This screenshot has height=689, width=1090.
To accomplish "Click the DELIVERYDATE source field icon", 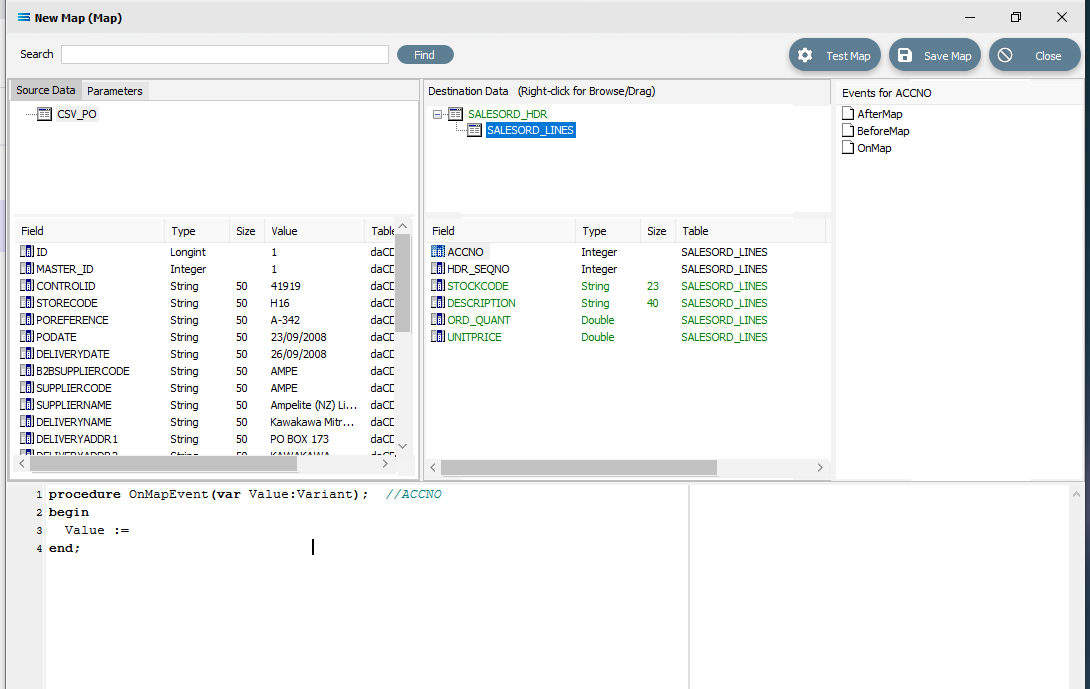I will (x=26, y=354).
